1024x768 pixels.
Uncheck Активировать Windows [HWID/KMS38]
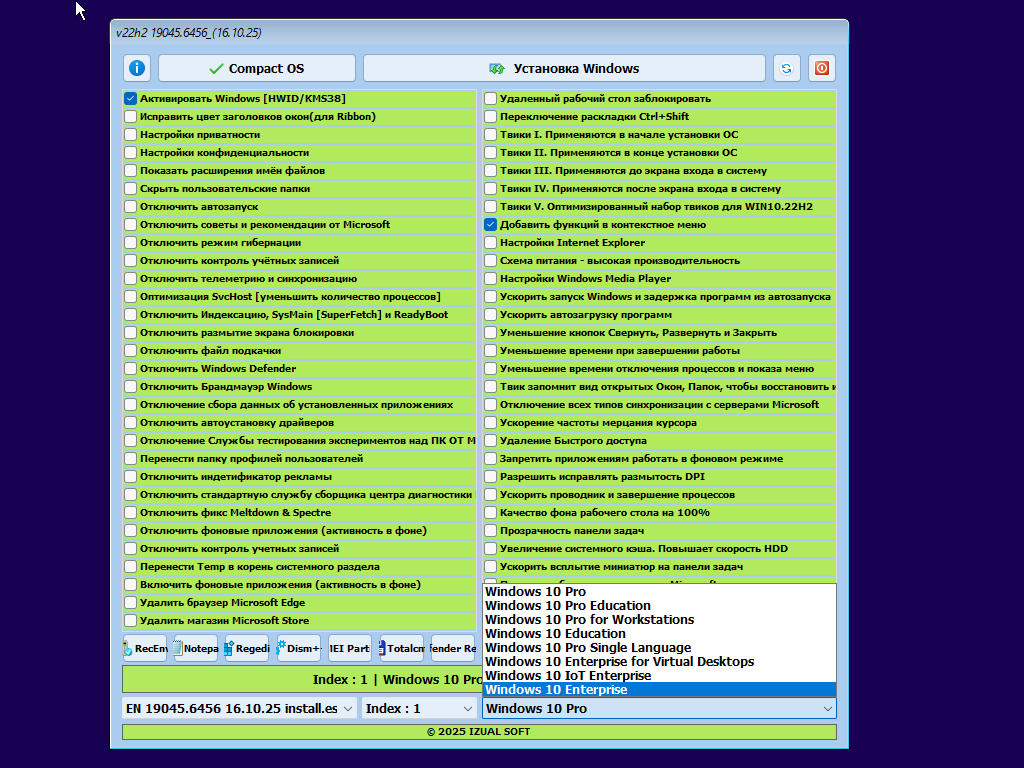(x=131, y=99)
